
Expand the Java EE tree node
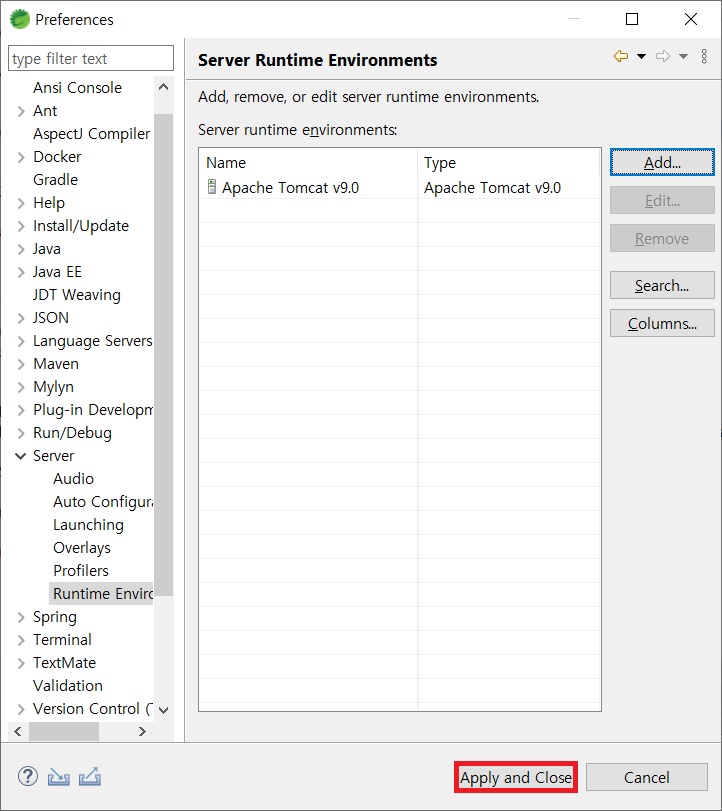[x=21, y=272]
